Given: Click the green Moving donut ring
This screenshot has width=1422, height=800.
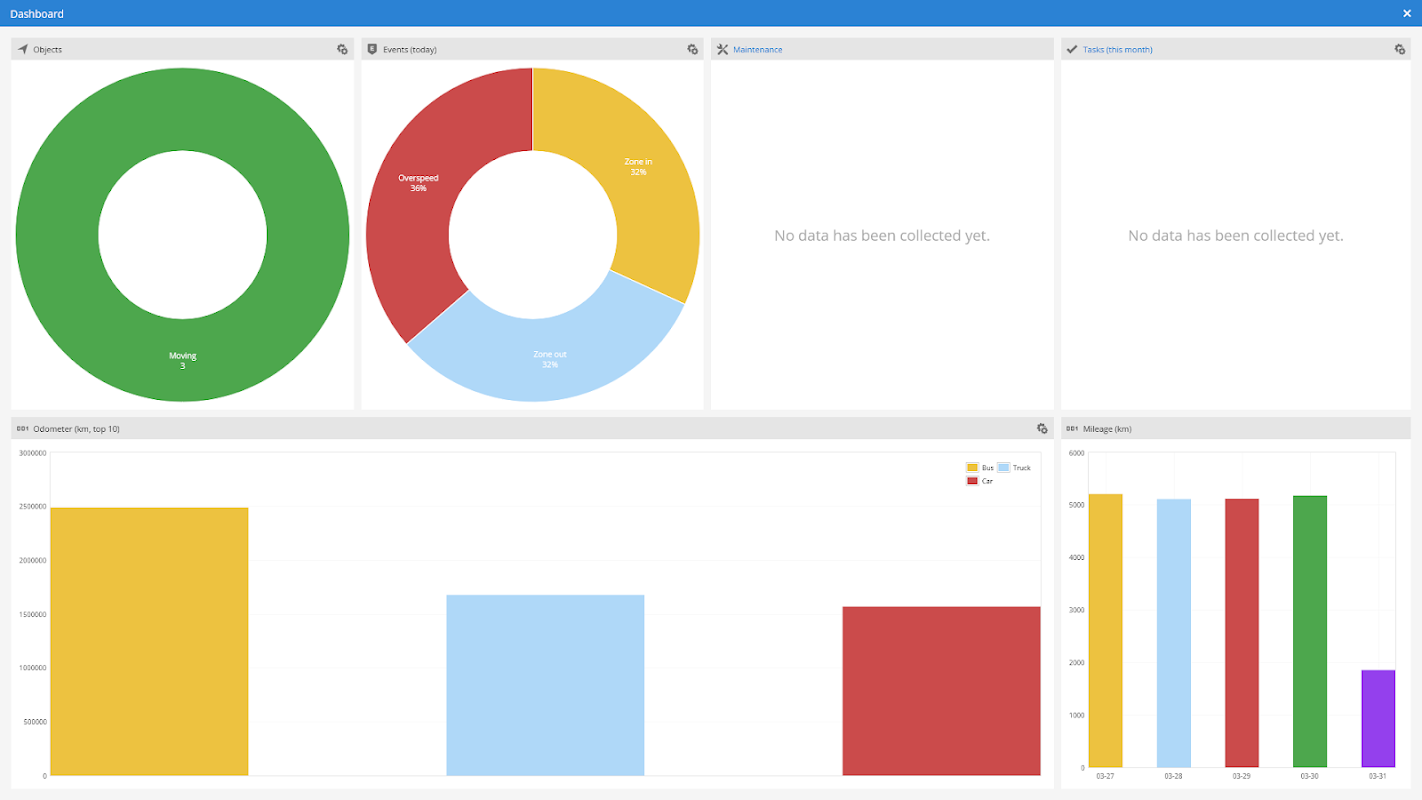Looking at the screenshot, I should click(182, 360).
